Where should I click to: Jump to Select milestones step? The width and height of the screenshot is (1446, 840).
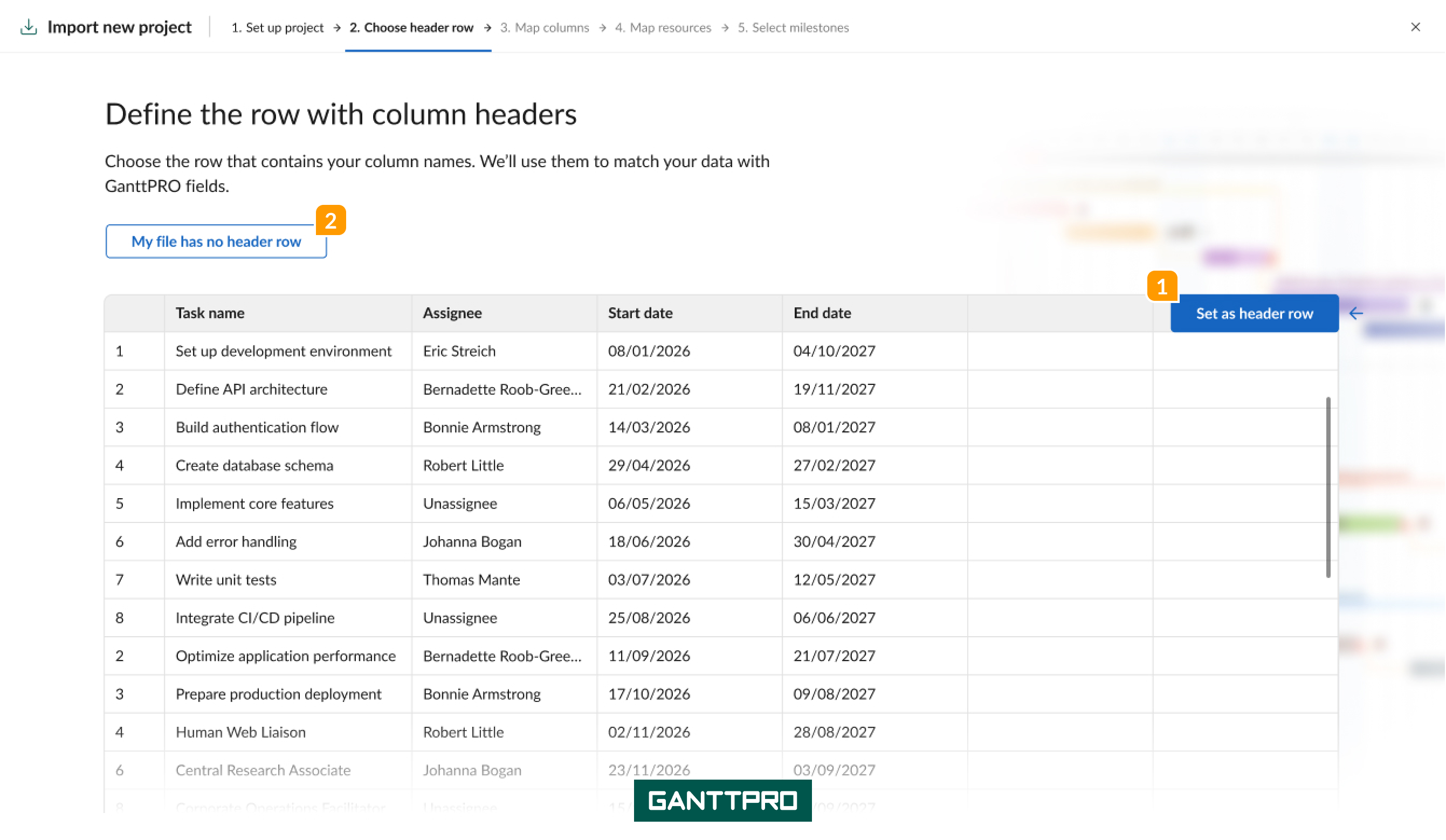pos(794,27)
